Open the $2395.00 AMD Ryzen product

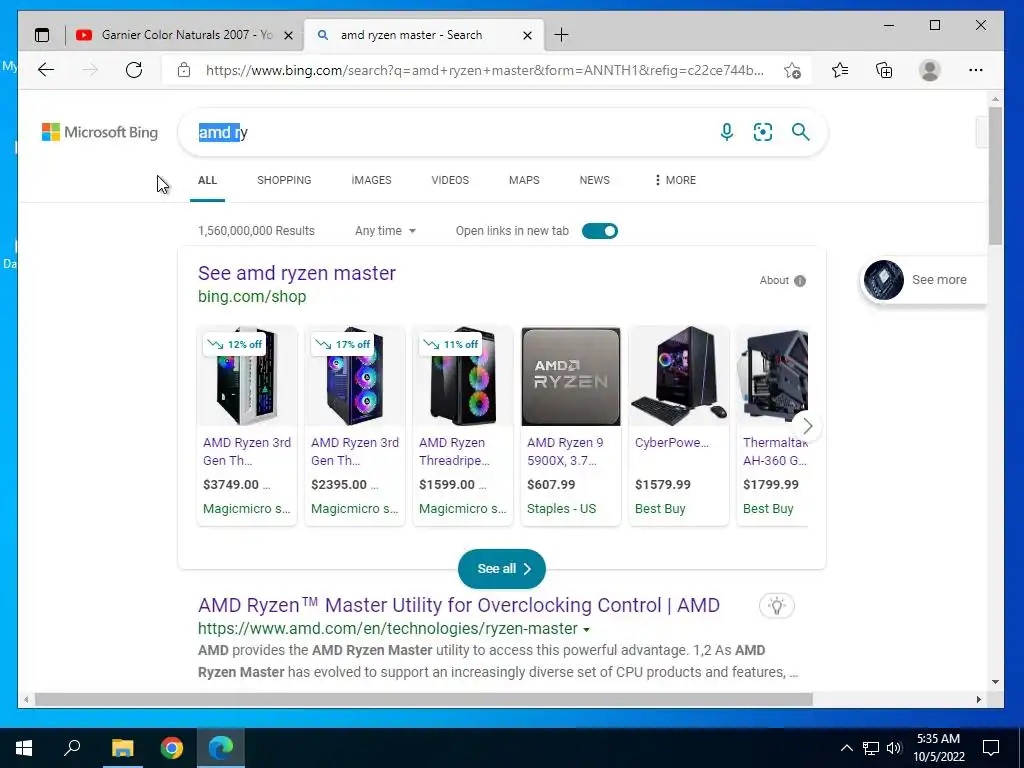355,425
